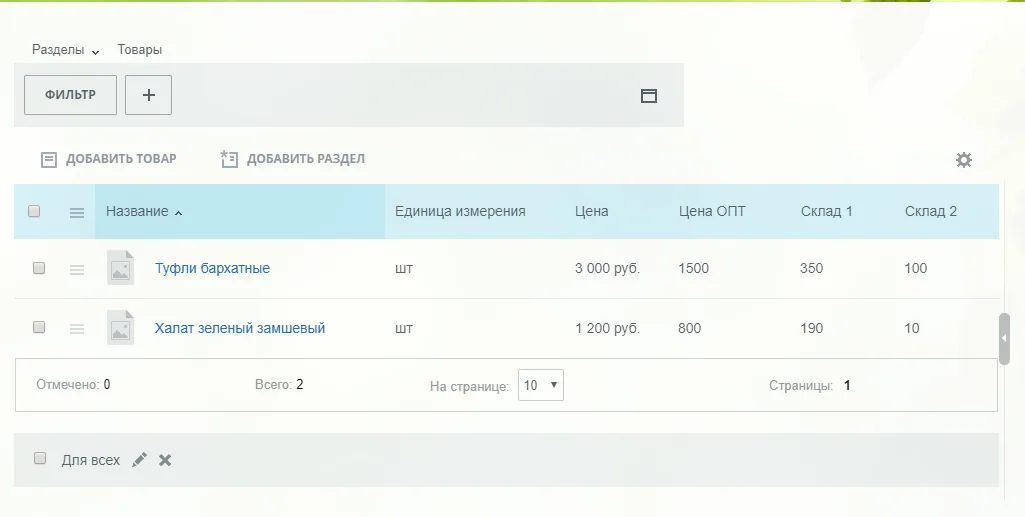Click the Склад 2 value 100

coord(916,268)
